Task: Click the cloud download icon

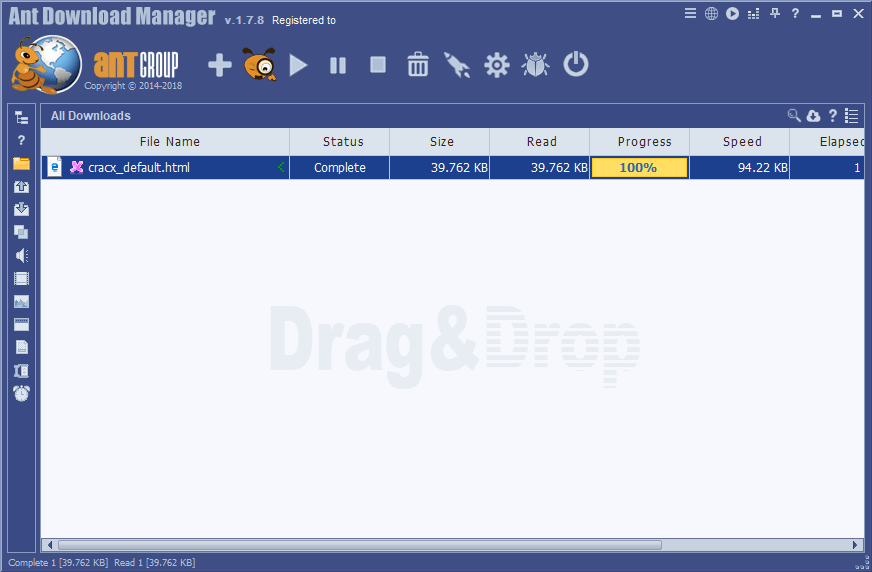Action: (814, 116)
